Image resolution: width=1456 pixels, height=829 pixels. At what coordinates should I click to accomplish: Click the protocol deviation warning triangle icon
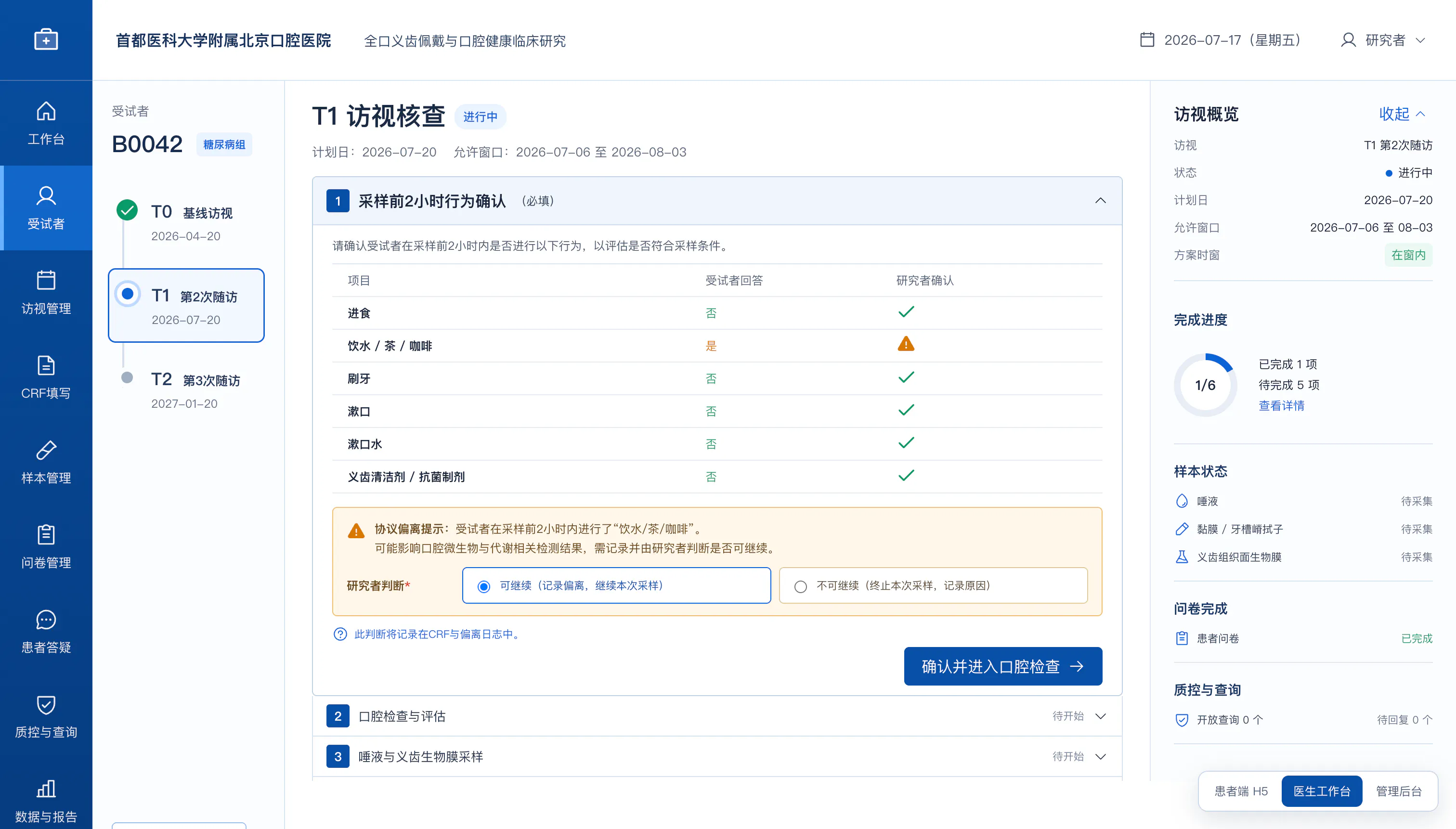[x=356, y=531]
